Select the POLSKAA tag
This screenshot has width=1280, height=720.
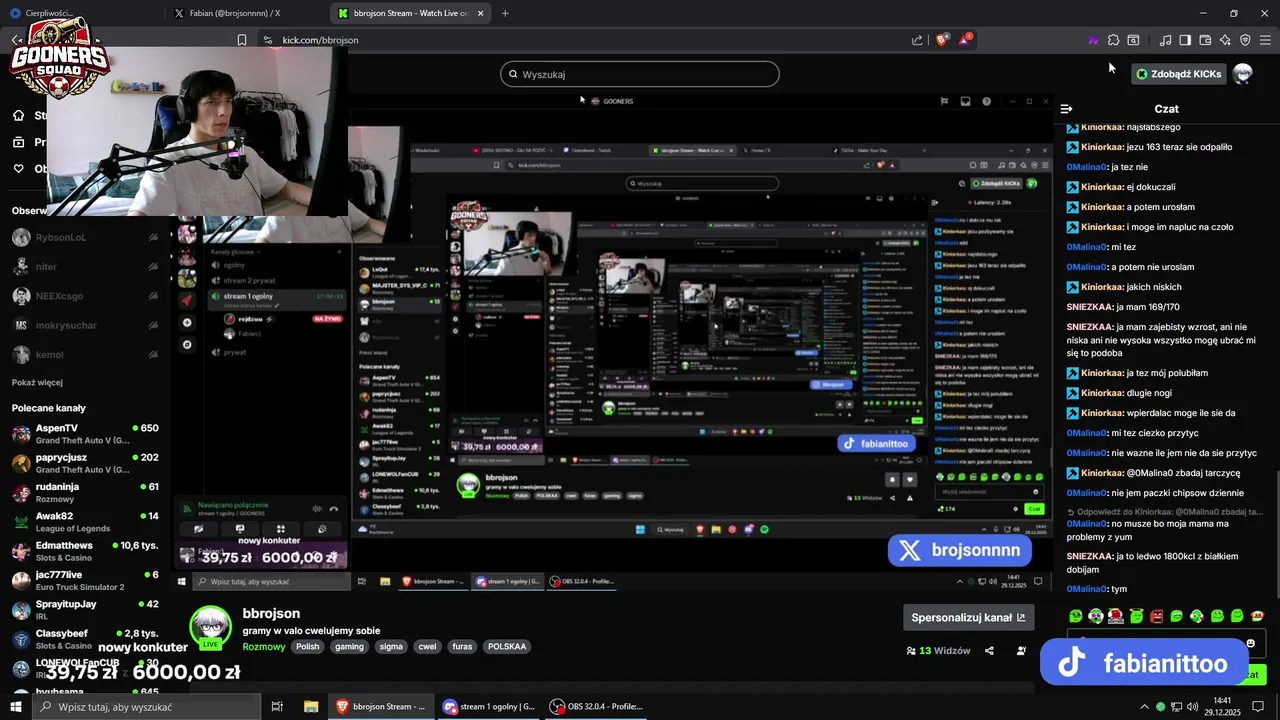tap(507, 647)
